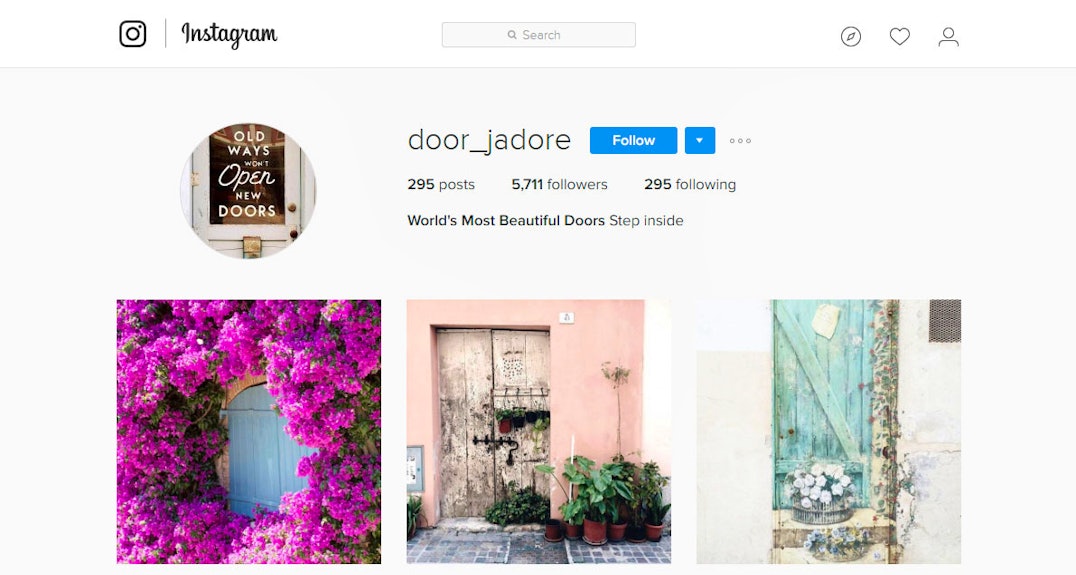This screenshot has width=1076, height=575.
Task: Open the door_jadore profile picture
Action: tap(248, 191)
